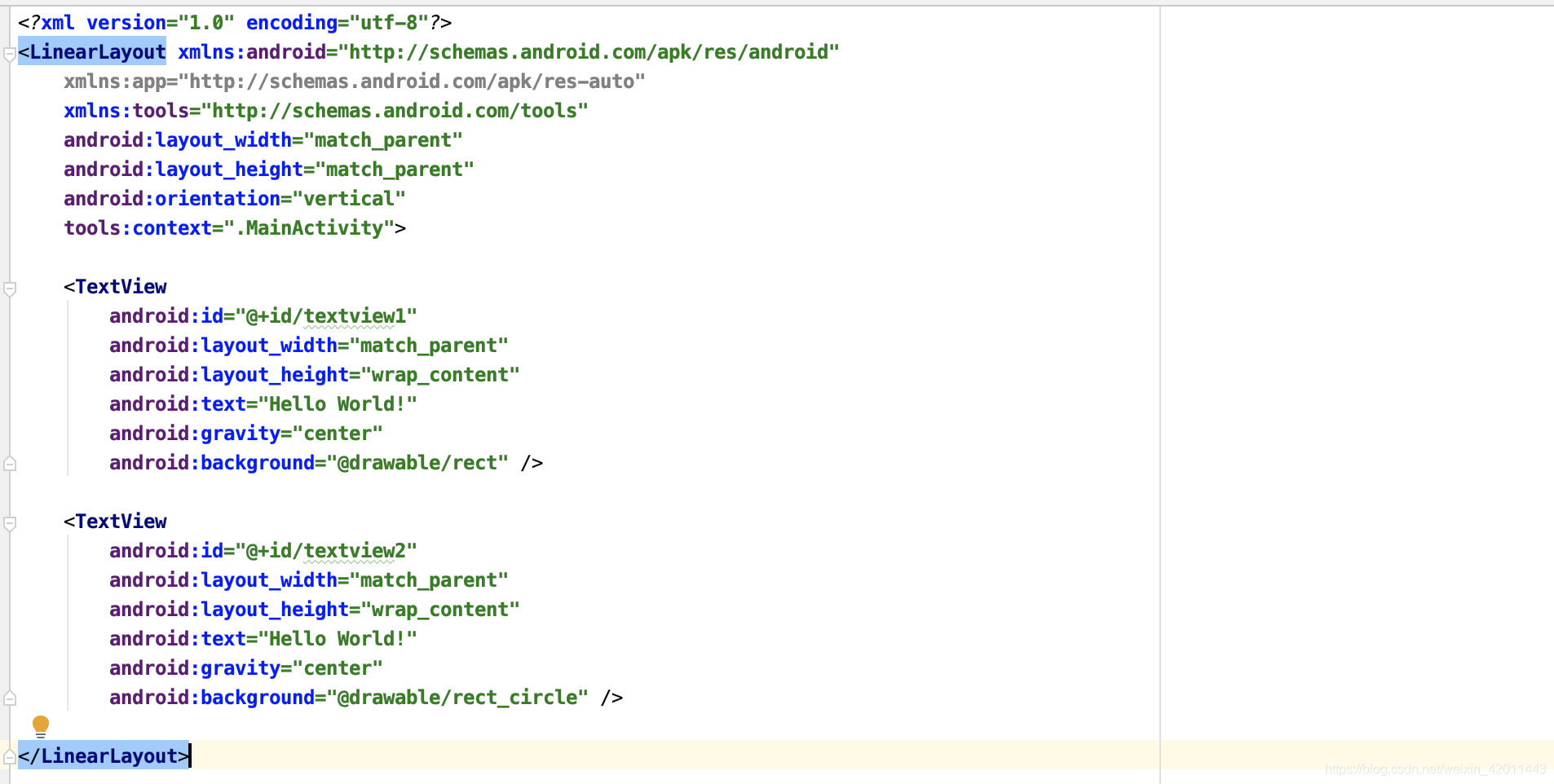This screenshot has width=1554, height=784.
Task: Click the xmlns:android namespace URL value
Action: [594, 52]
